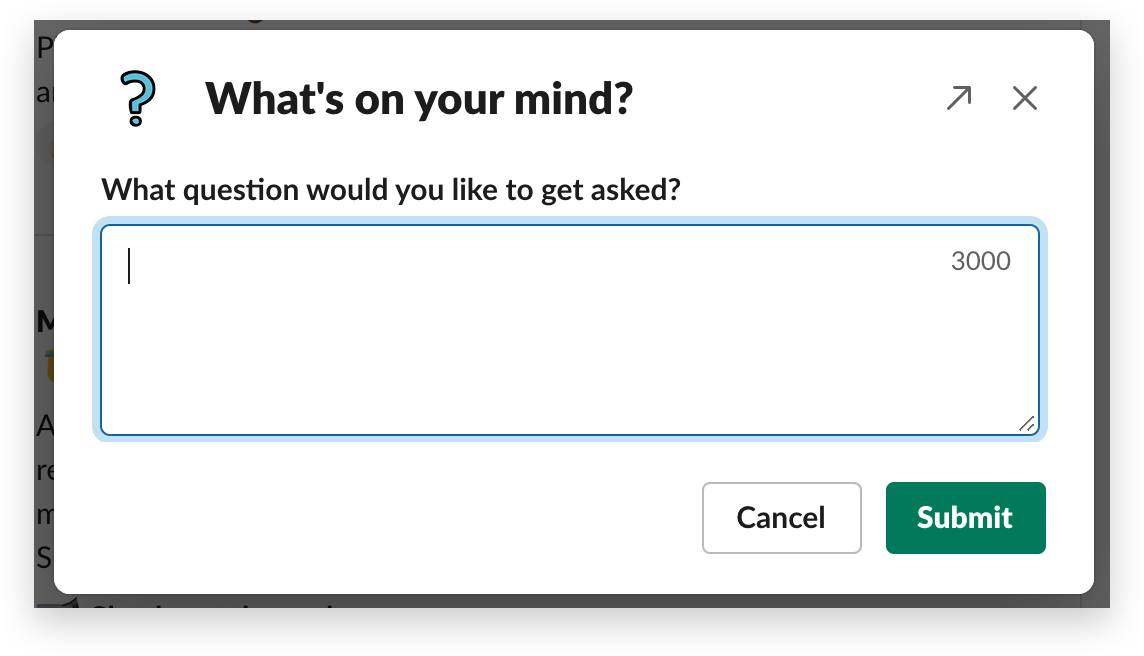Viewport: 1144px width, 656px height.
Task: Choose Cancel in the dialog footer
Action: tap(781, 518)
